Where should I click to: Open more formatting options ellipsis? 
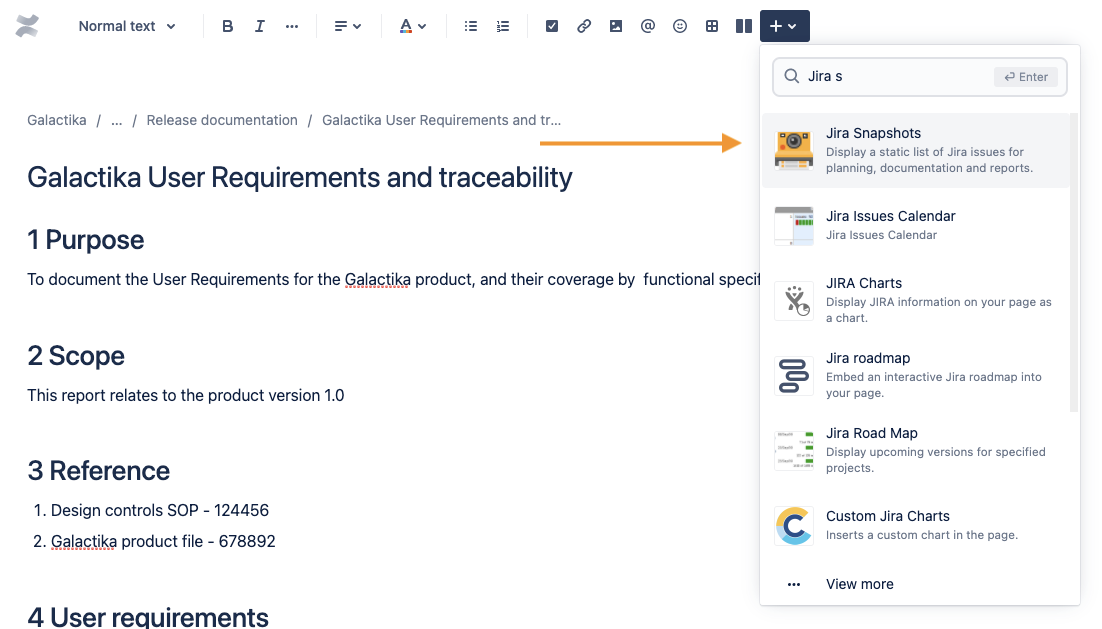click(292, 26)
